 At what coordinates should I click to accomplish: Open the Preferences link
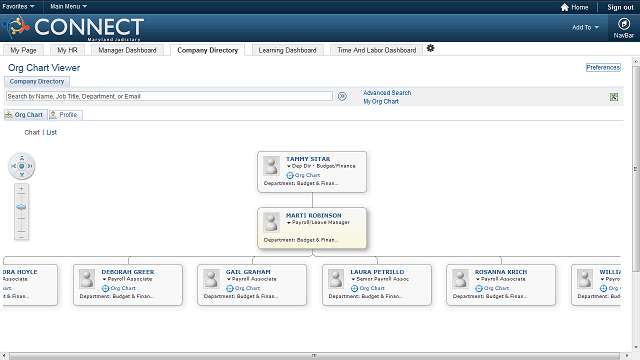tap(603, 67)
